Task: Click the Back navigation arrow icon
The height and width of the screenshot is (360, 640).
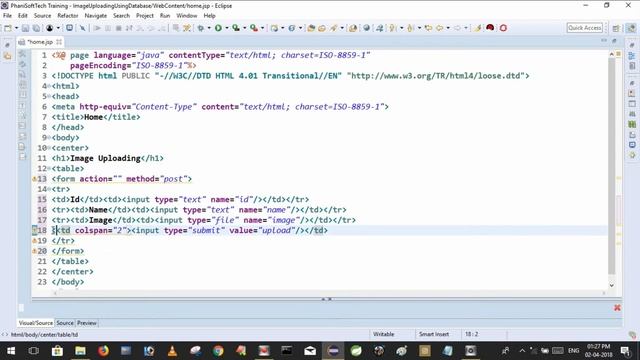Action: pyautogui.click(x=440, y=28)
